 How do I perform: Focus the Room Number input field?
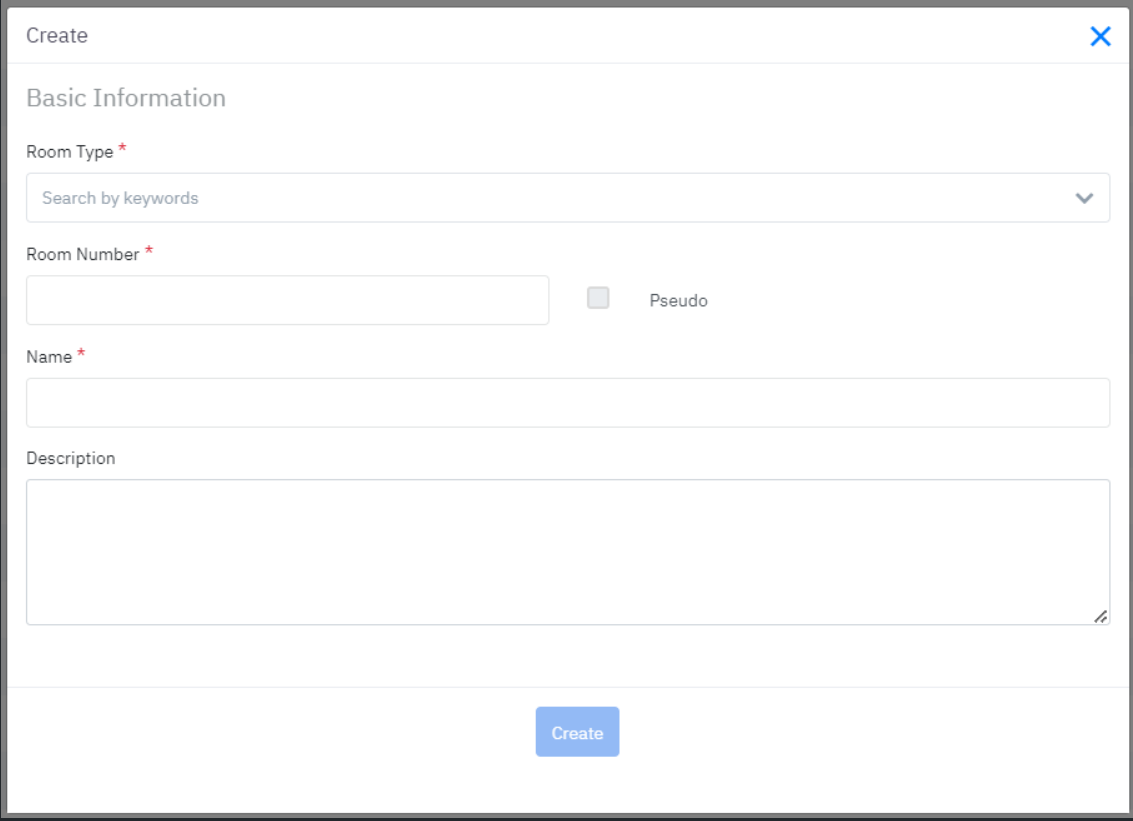[287, 300]
